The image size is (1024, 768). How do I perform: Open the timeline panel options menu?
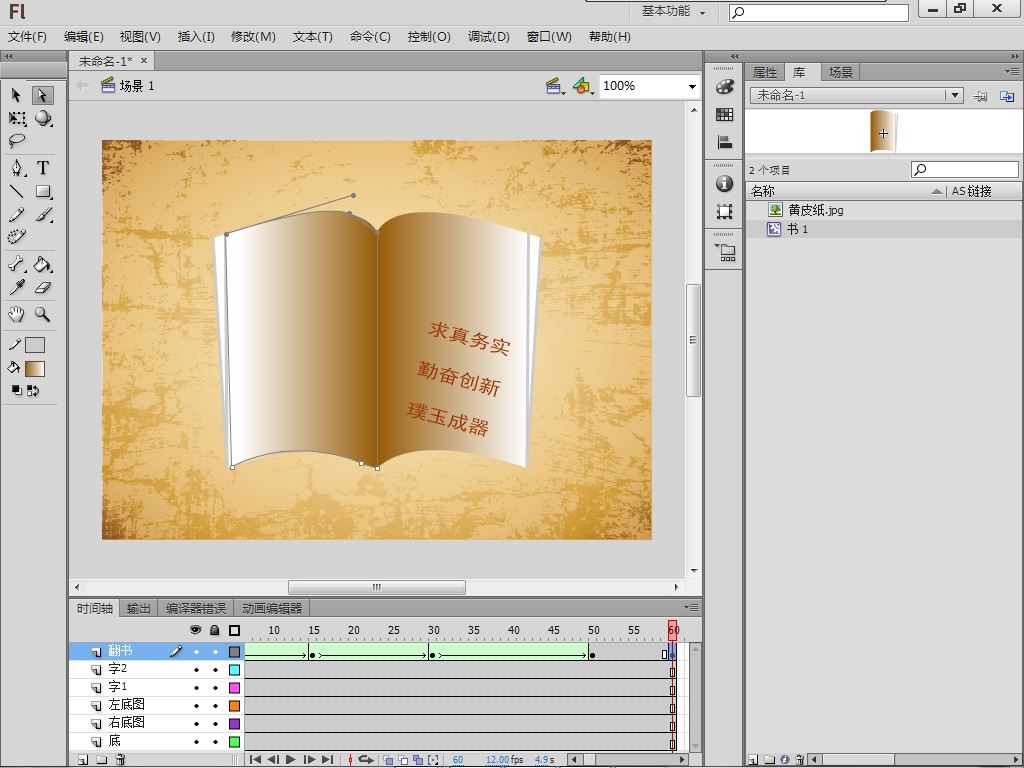(x=692, y=607)
